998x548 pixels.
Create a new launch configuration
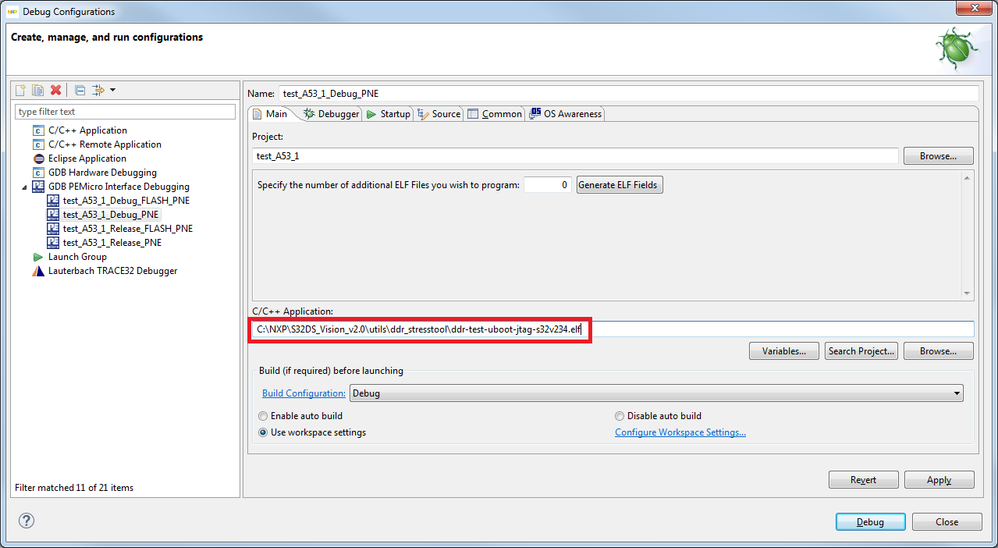(21, 90)
